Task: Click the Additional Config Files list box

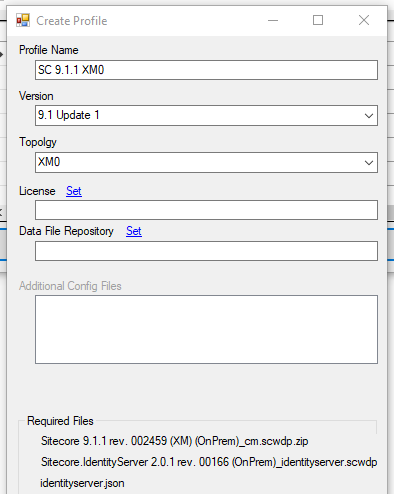Action: (206, 329)
